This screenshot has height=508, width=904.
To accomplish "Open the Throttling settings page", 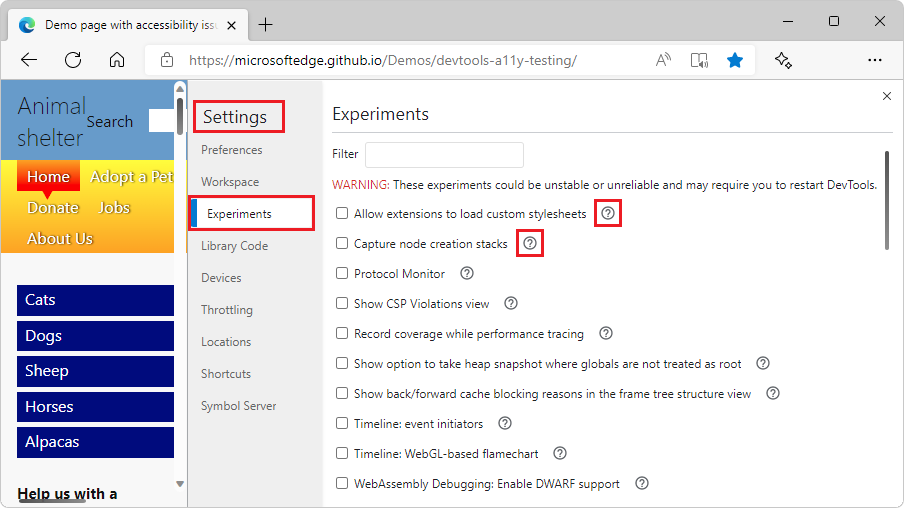I will (x=227, y=310).
